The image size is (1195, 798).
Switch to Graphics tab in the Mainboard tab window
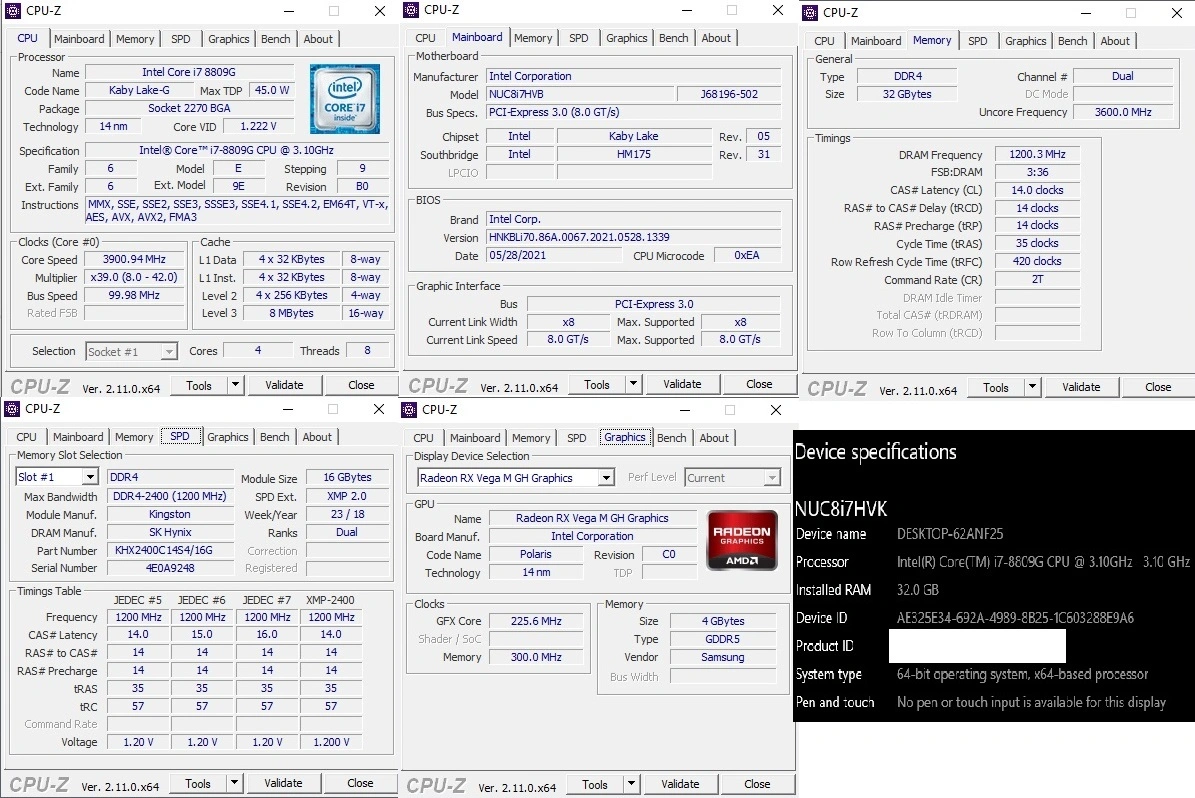(626, 38)
